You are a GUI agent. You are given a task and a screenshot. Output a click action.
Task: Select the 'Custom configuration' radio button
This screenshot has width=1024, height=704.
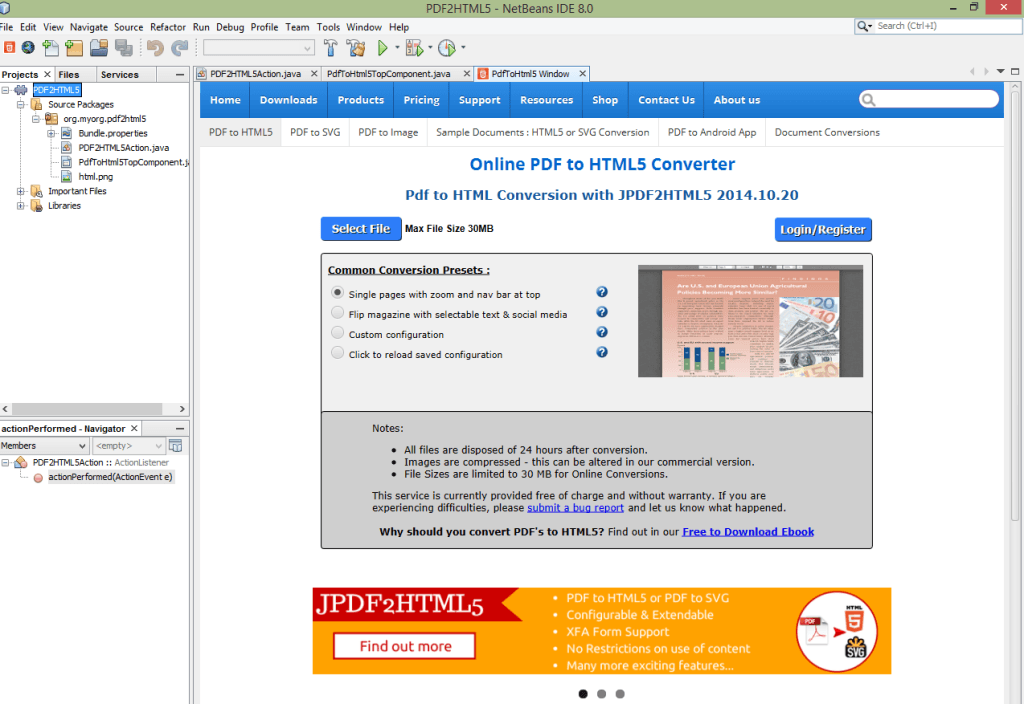(x=337, y=332)
